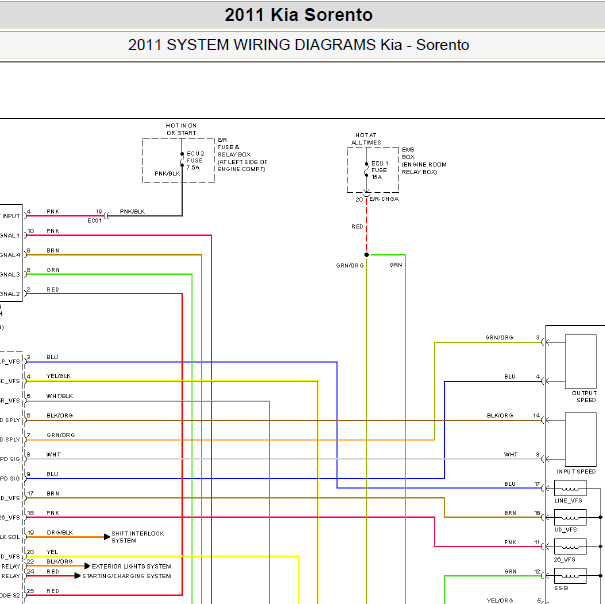The height and width of the screenshot is (604, 605).
Task: Select the "UD_VFS" label
Action: (x=566, y=530)
